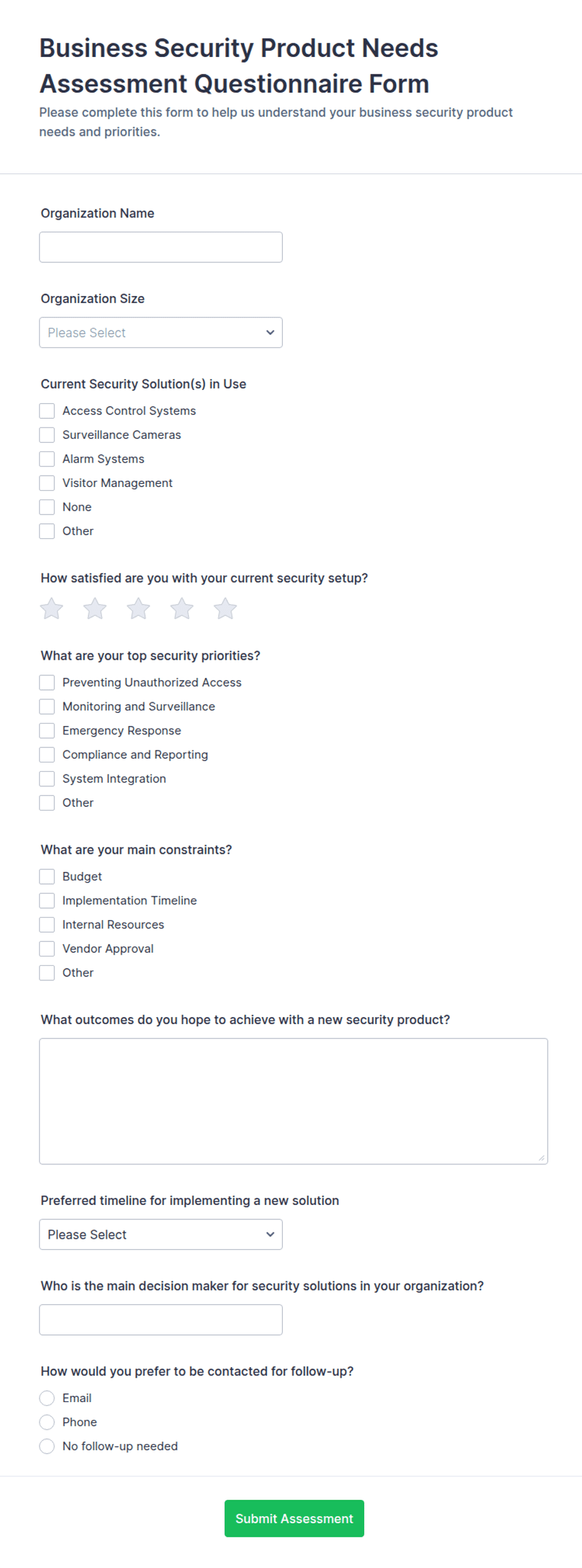Image resolution: width=582 pixels, height=1568 pixels.
Task: Tick the Surveillance Cameras checkbox
Action: [47, 435]
